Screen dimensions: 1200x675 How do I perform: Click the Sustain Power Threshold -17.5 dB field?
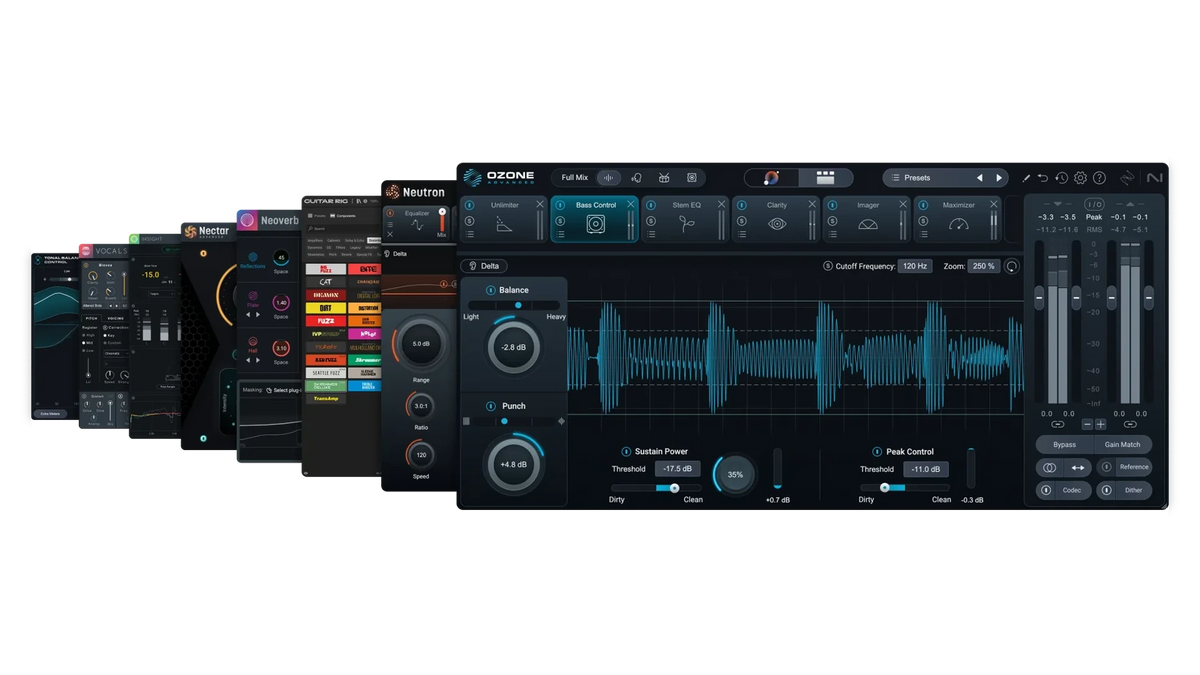pyautogui.click(x=678, y=469)
